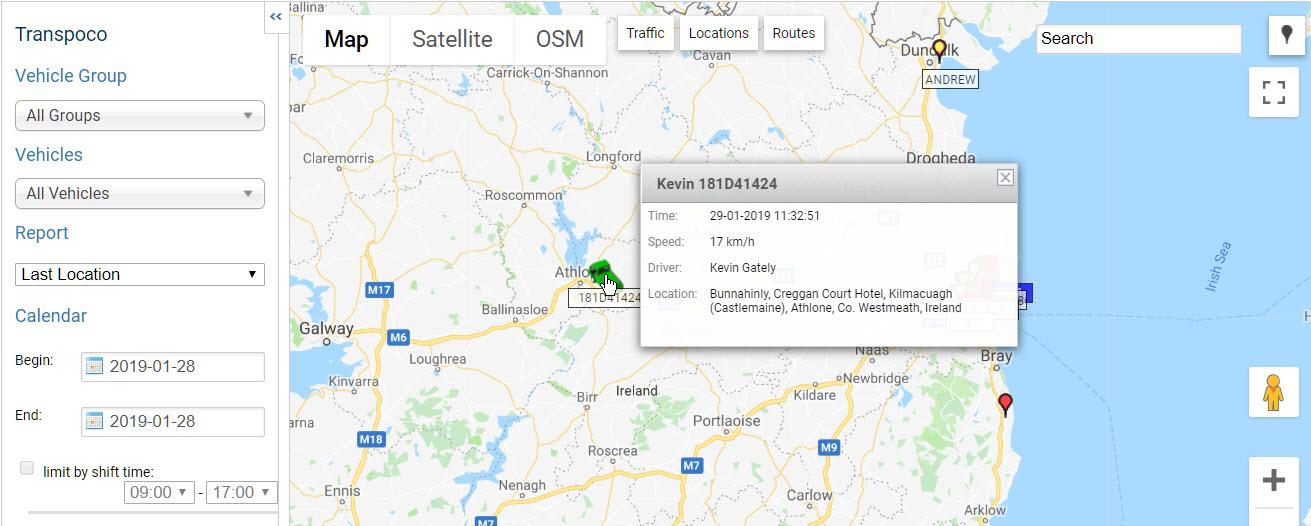1311x526 pixels.
Task: Enable limit by shift time checkbox
Action: click(27, 468)
